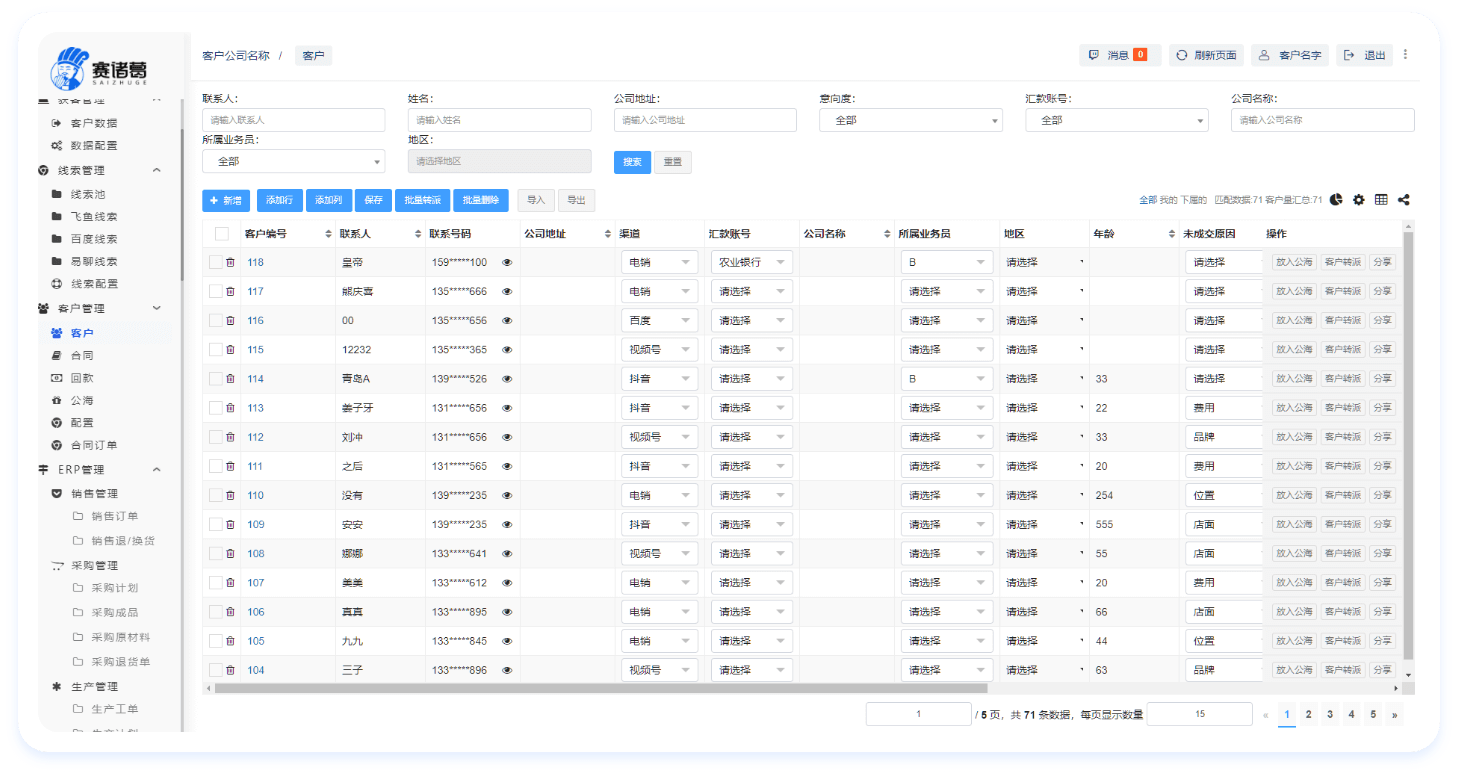Click trash icon for customer 110
This screenshot has width=1458, height=776.
click(x=230, y=495)
